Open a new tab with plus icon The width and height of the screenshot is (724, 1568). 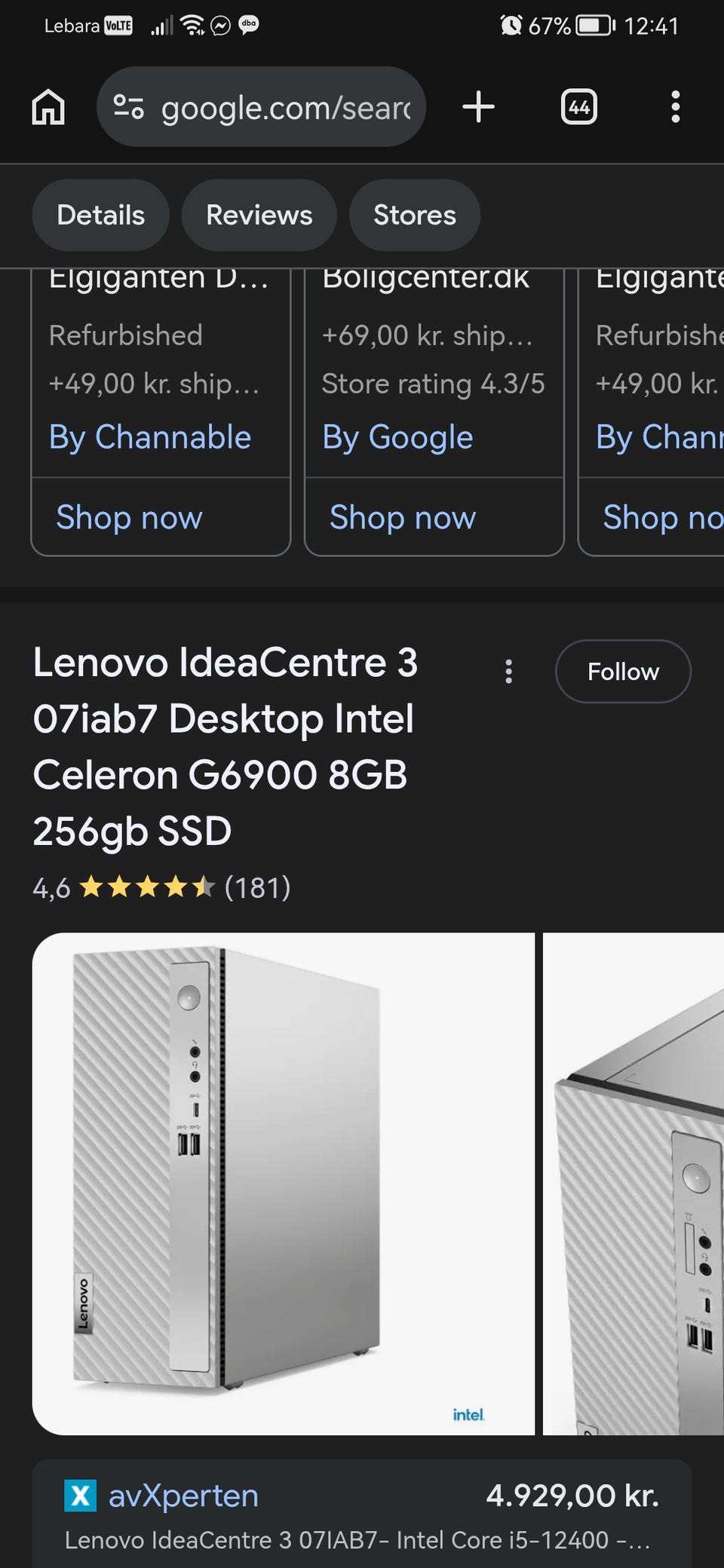tap(478, 107)
